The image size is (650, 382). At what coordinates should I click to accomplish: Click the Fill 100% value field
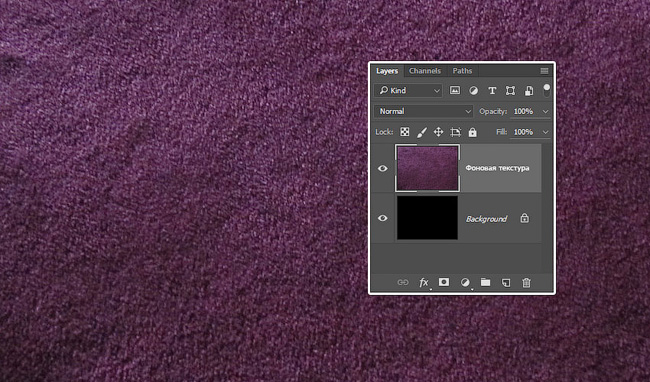click(x=524, y=132)
